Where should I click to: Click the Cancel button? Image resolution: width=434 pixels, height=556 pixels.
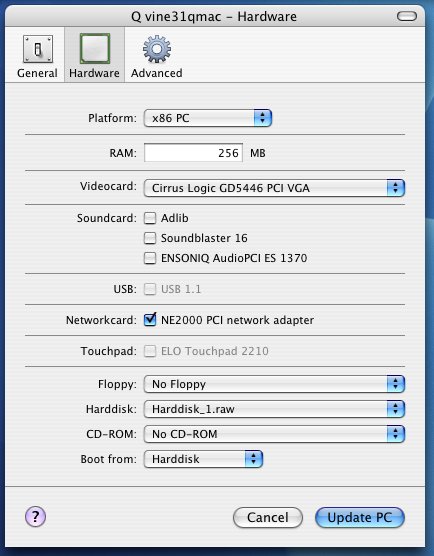click(268, 517)
